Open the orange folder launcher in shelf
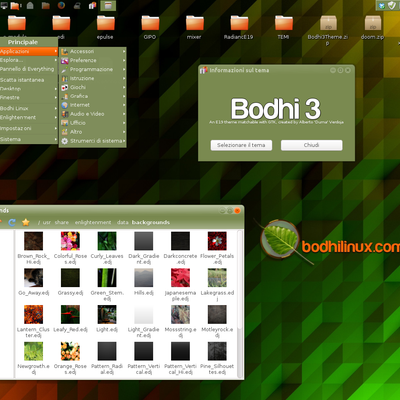Screen dimensions: 400x400 point(16,5)
